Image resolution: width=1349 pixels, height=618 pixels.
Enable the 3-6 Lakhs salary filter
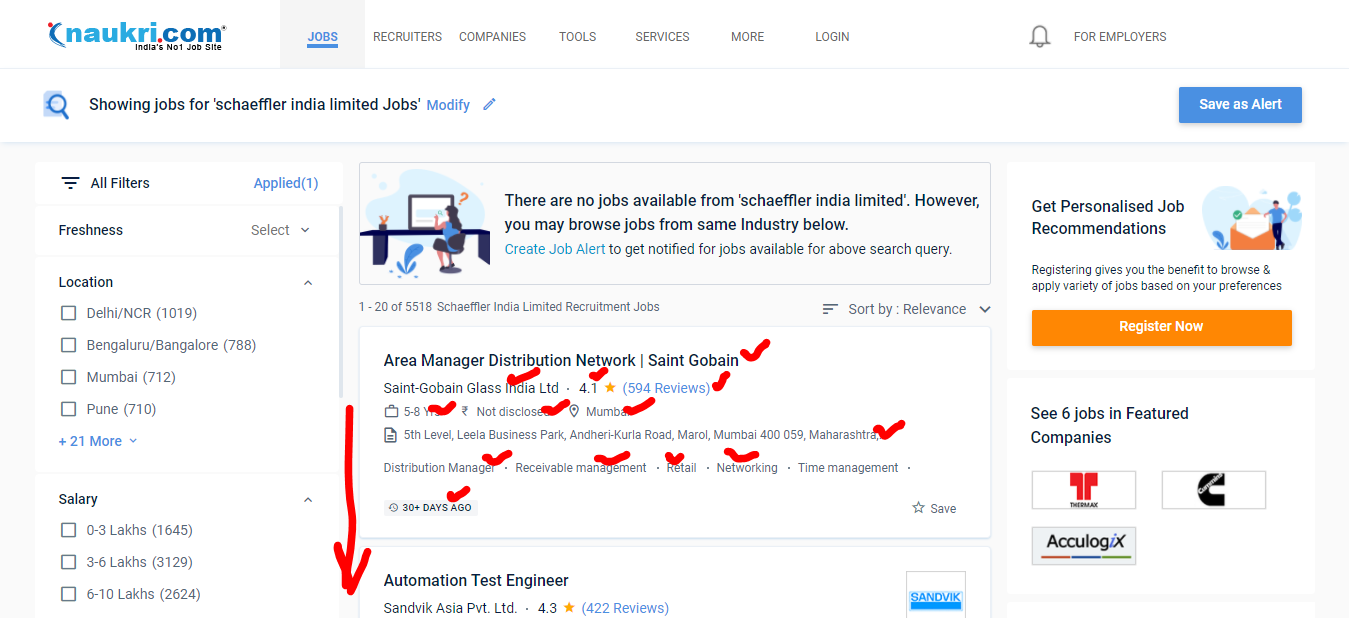click(x=69, y=562)
